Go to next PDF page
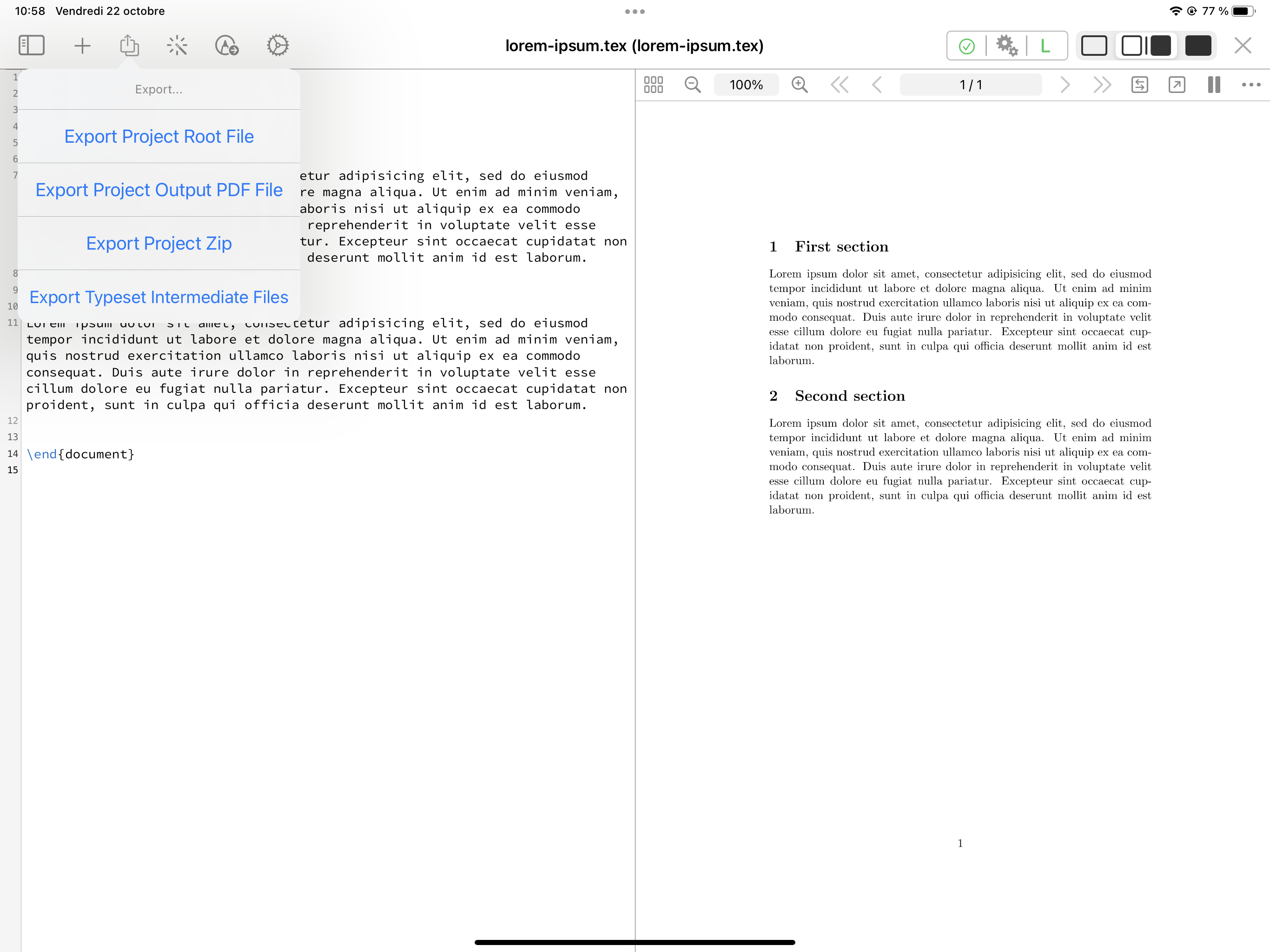This screenshot has width=1270, height=952. coord(1065,85)
